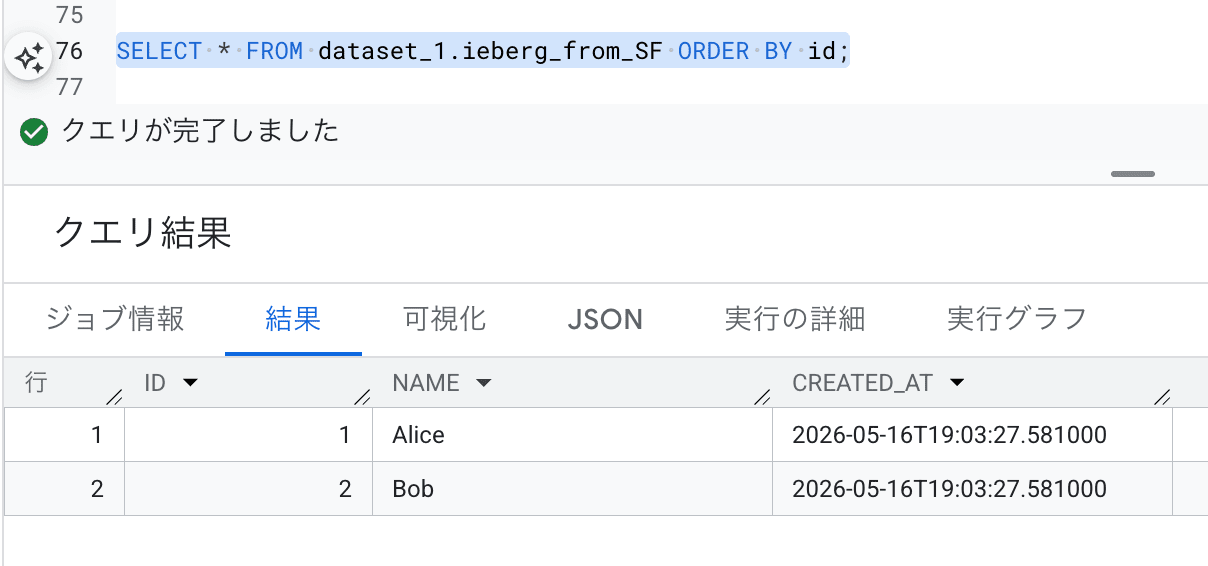
Task: Open the JSON tab
Action: coord(605,320)
